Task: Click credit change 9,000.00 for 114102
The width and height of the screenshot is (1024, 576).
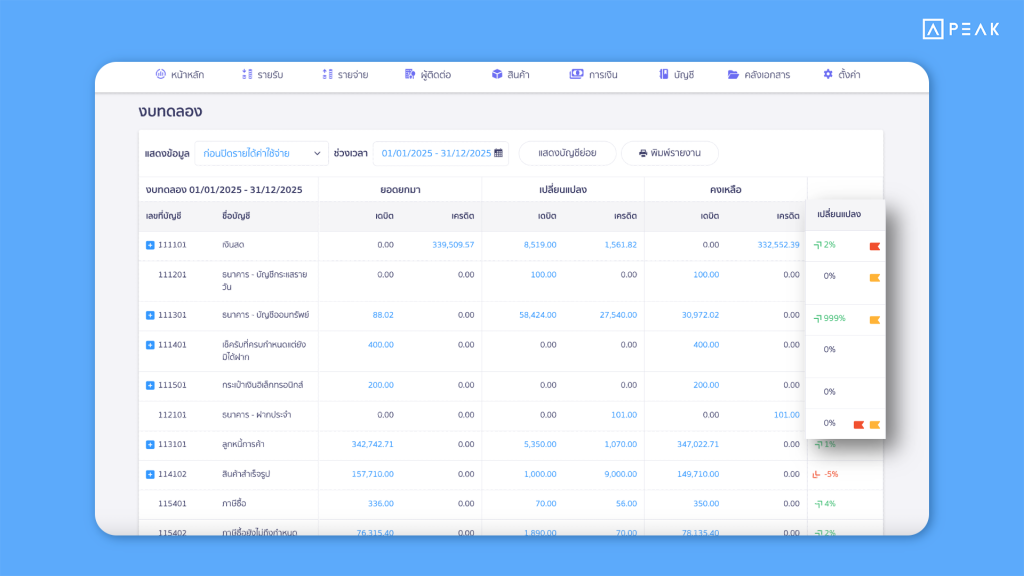Action: tap(620, 474)
